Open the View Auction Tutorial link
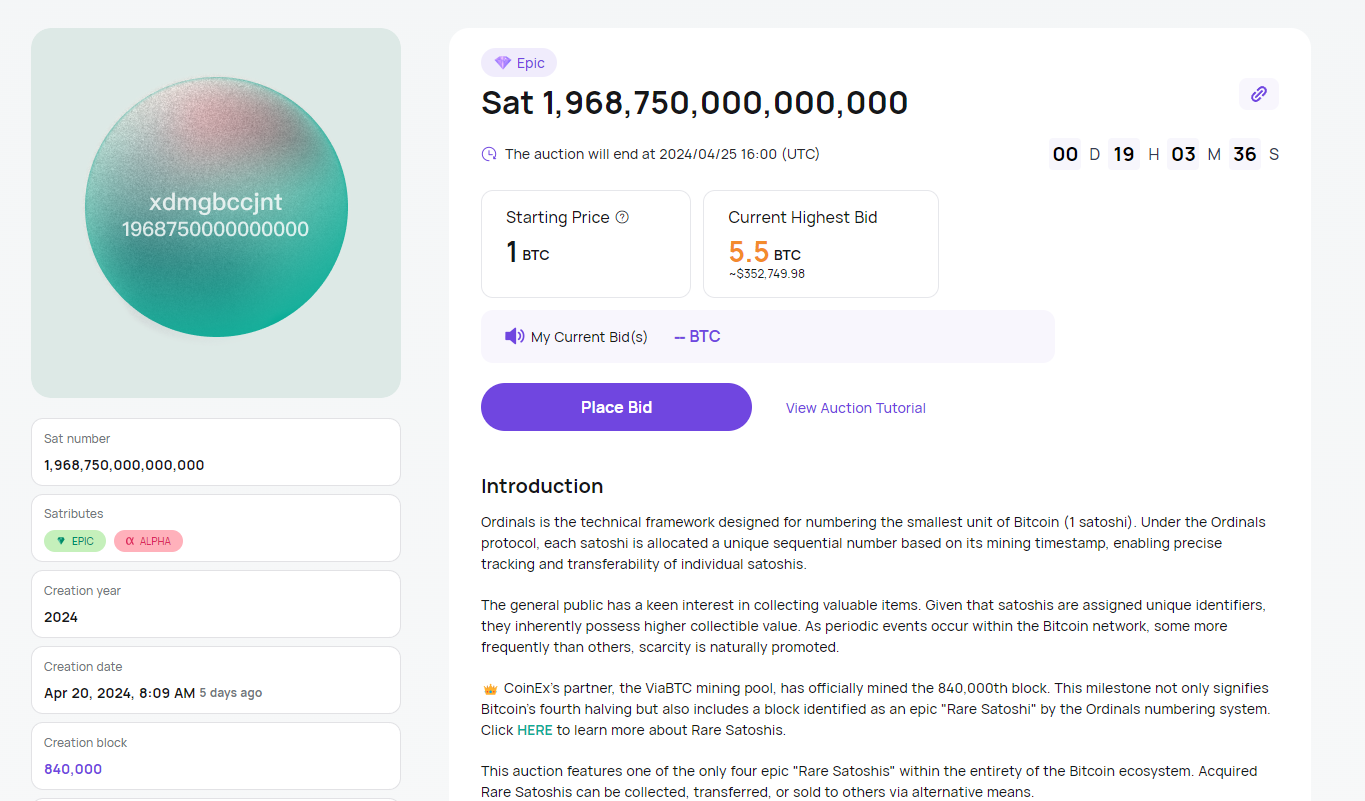The width and height of the screenshot is (1365, 801). [x=855, y=408]
